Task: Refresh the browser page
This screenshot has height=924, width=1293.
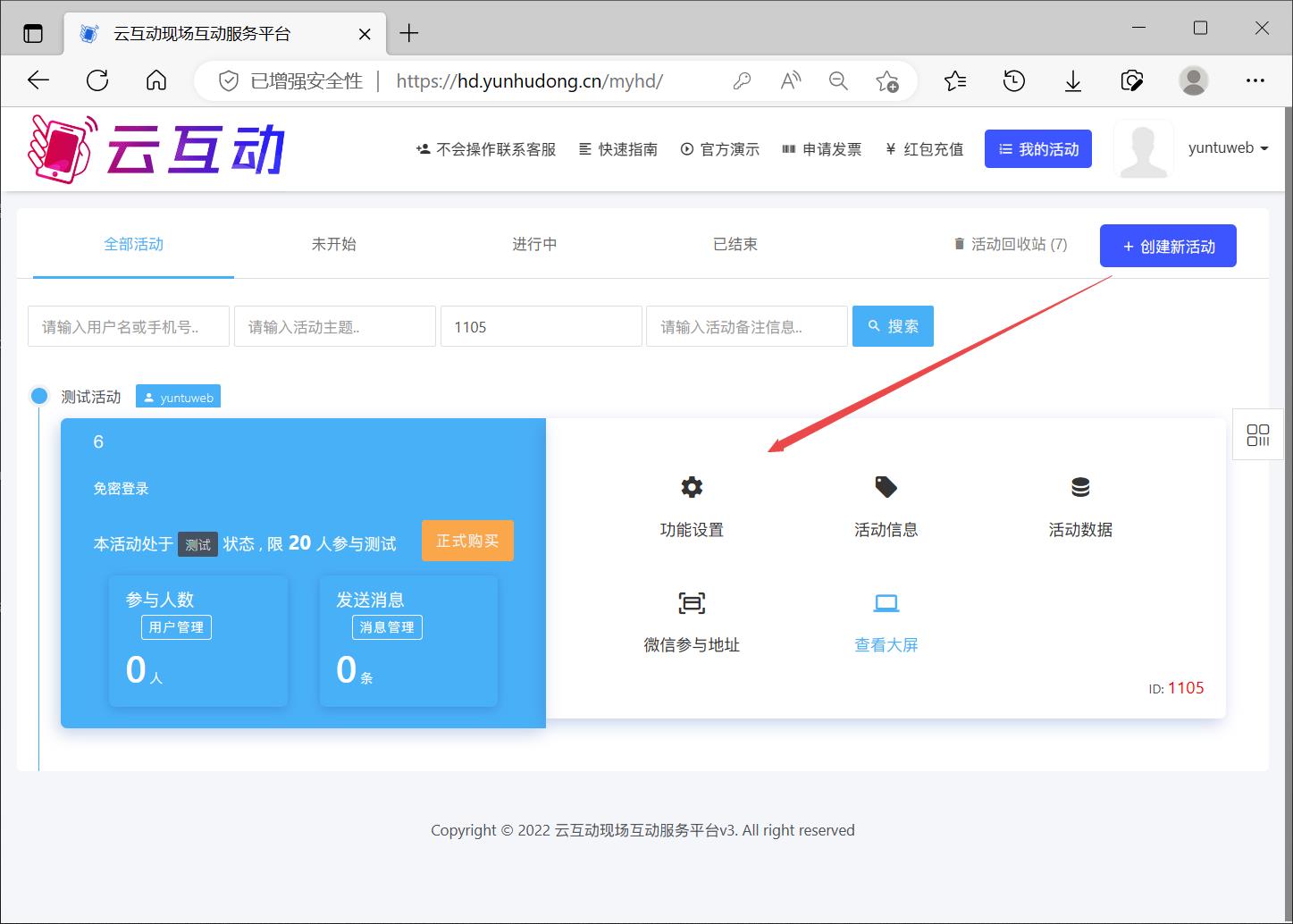Action: point(97,80)
